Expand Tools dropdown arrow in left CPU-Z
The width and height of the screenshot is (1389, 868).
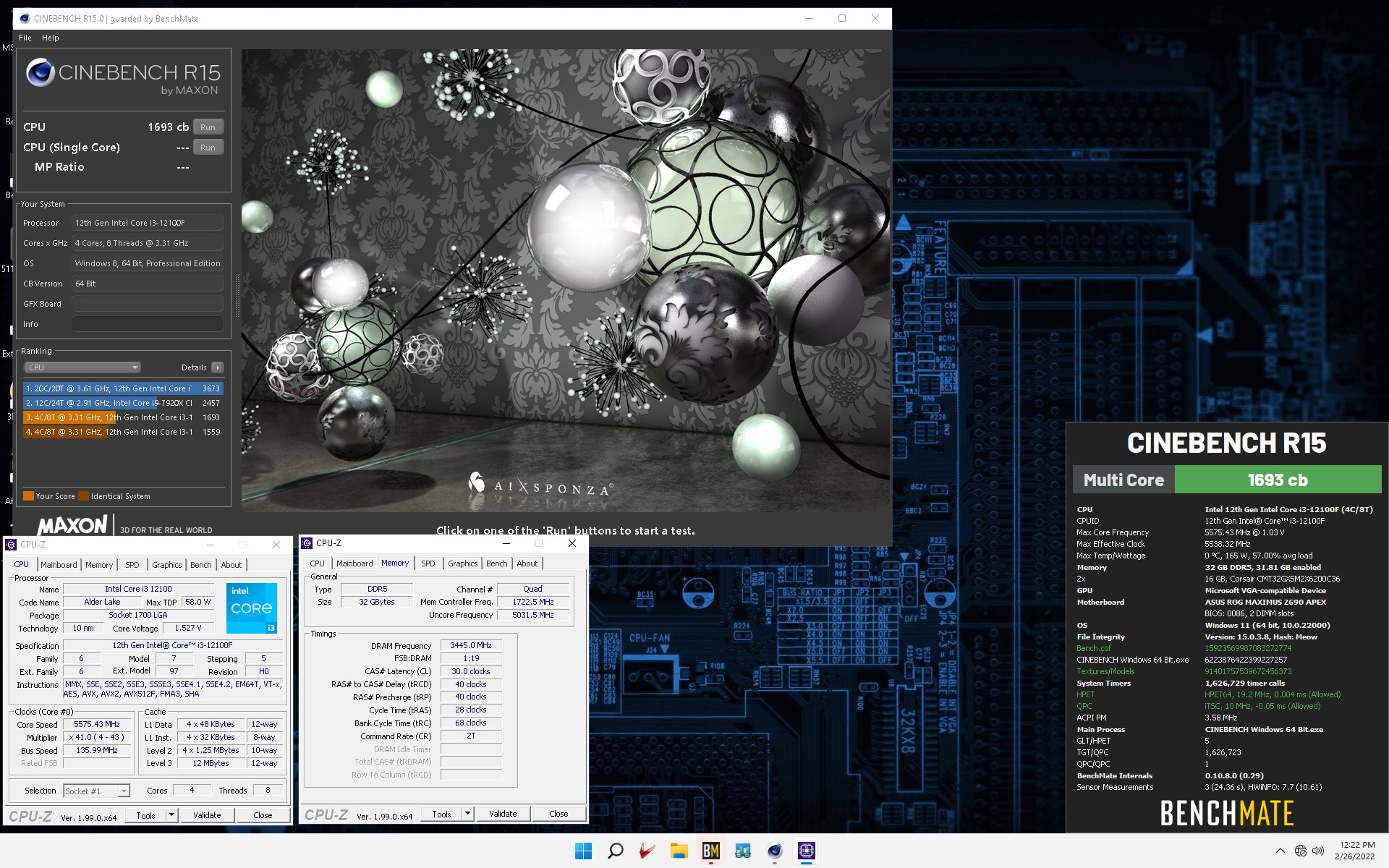pyautogui.click(x=172, y=815)
